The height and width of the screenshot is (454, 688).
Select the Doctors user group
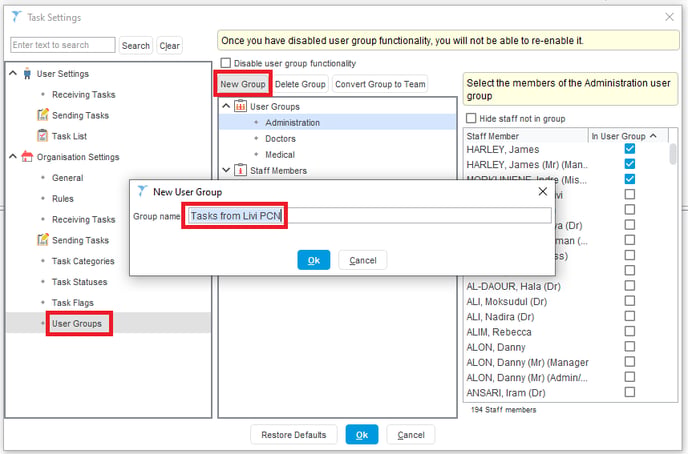(280, 139)
